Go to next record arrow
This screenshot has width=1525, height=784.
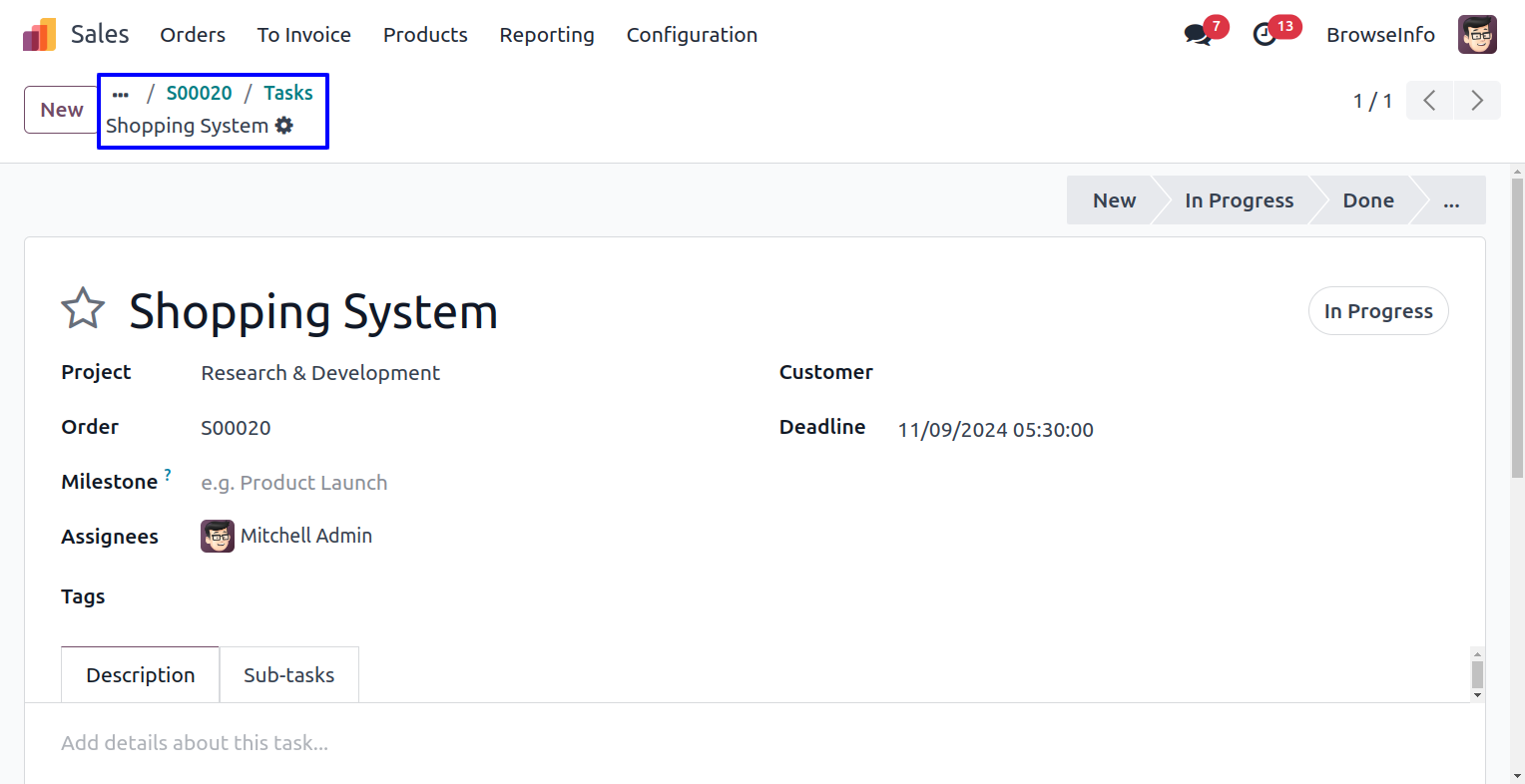[1477, 101]
